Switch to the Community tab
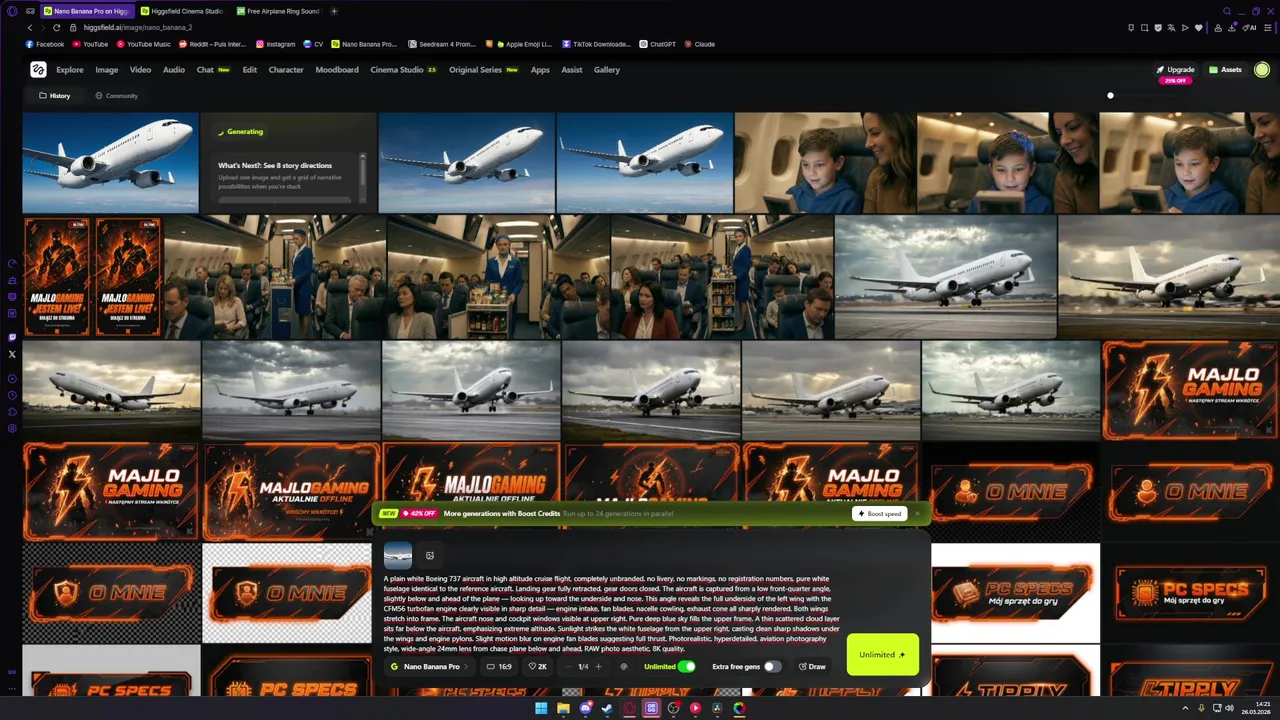 point(116,96)
